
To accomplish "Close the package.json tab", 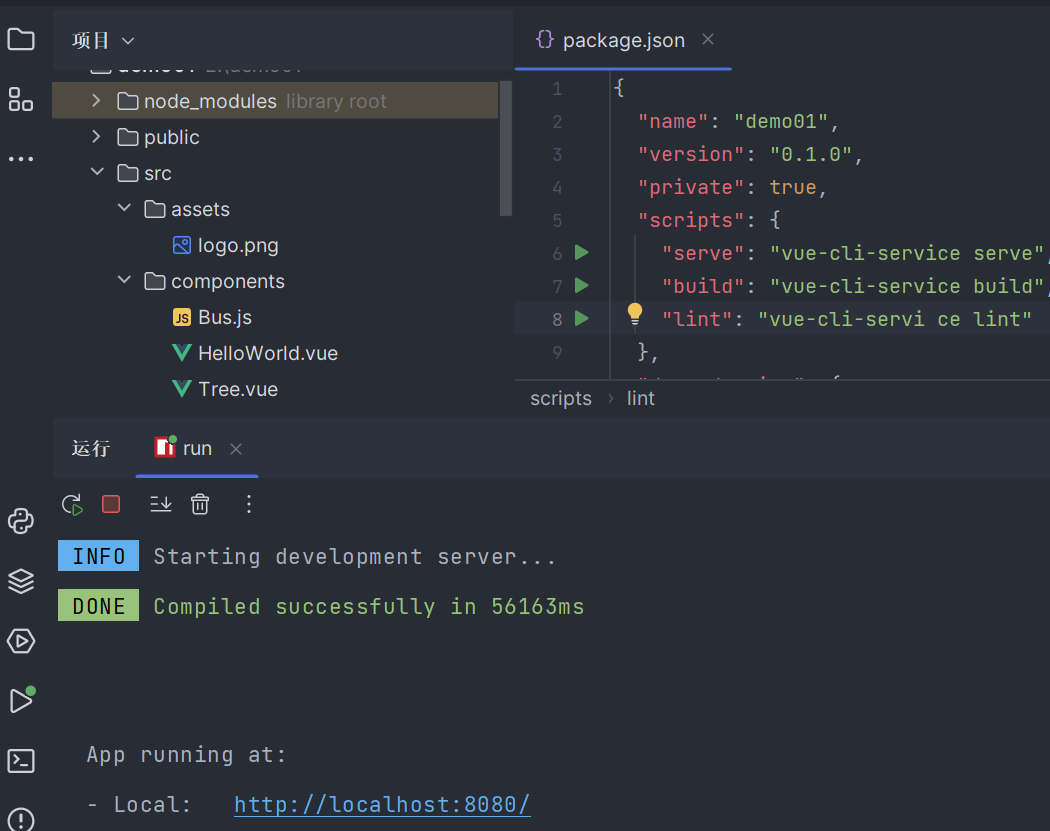I will (708, 40).
